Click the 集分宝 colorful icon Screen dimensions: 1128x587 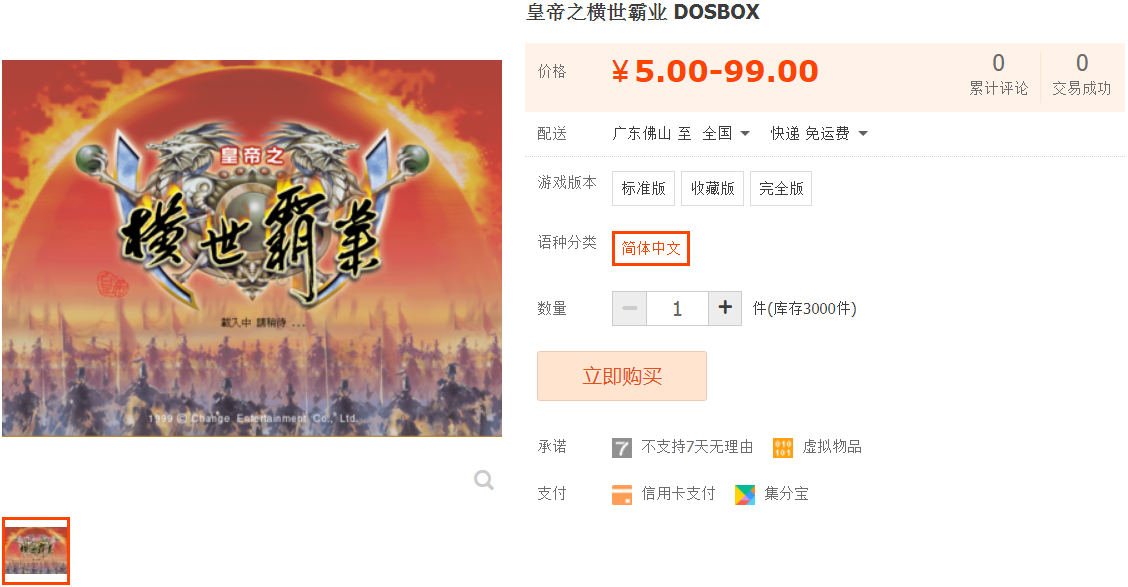pos(745,494)
